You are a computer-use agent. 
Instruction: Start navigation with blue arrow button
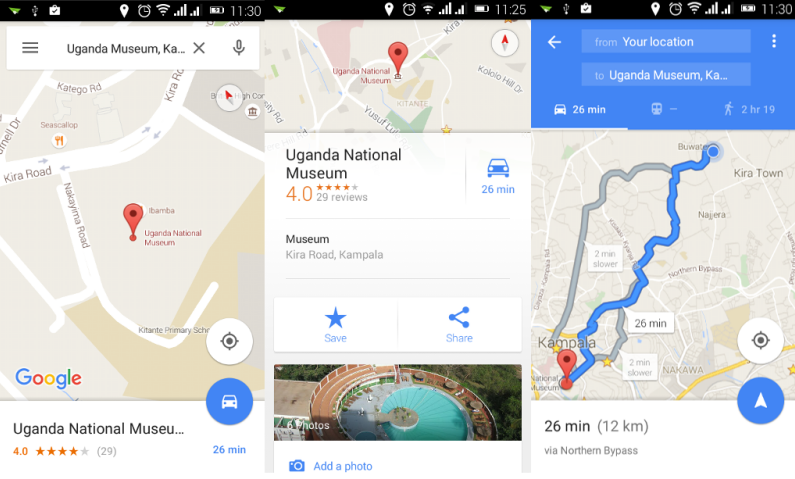coord(761,400)
